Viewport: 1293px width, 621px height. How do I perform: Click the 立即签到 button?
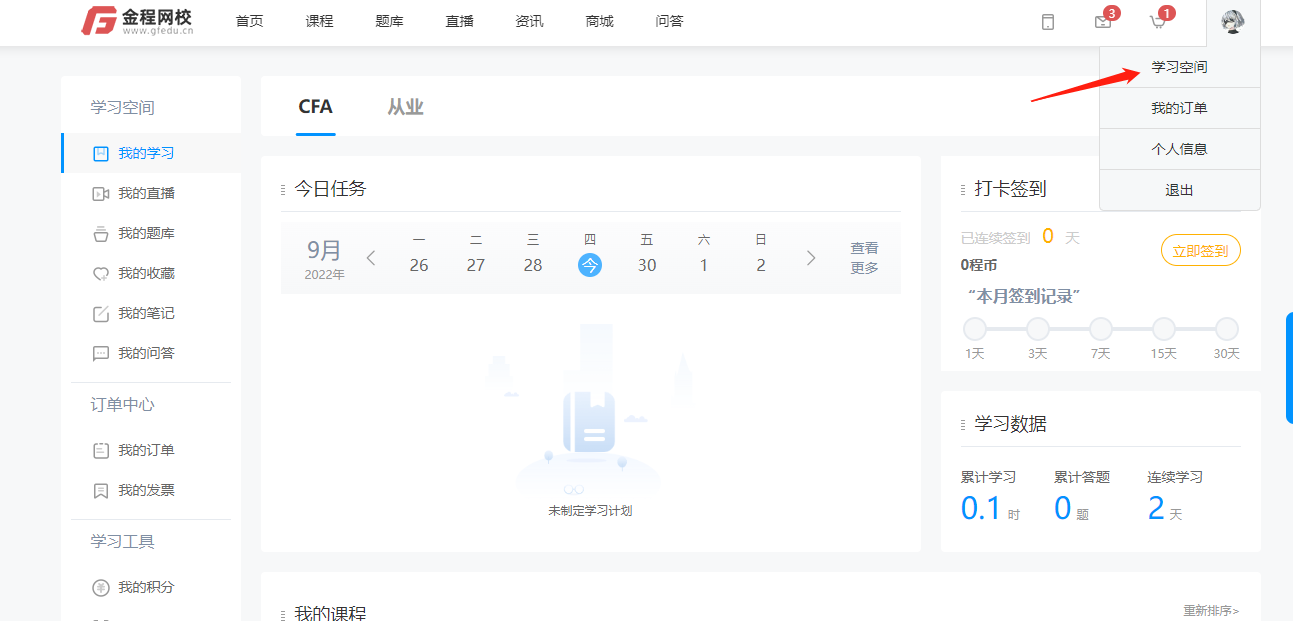coord(1200,251)
